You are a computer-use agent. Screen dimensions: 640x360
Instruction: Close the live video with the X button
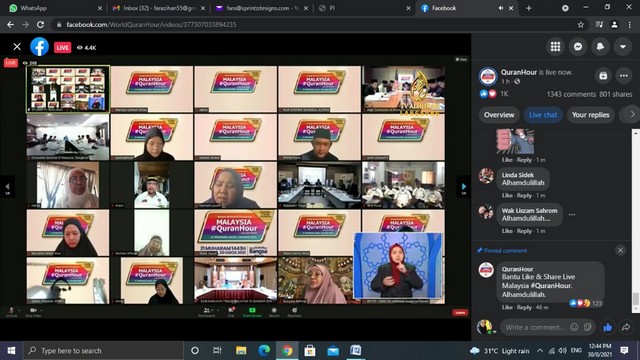pyautogui.click(x=17, y=47)
